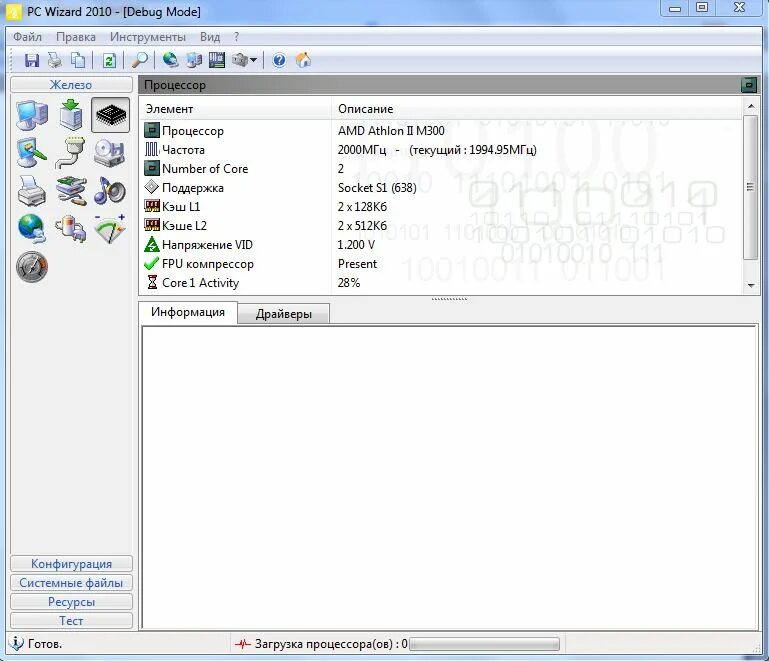Open the Правка menu
This screenshot has width=769, height=661.
(x=76, y=37)
